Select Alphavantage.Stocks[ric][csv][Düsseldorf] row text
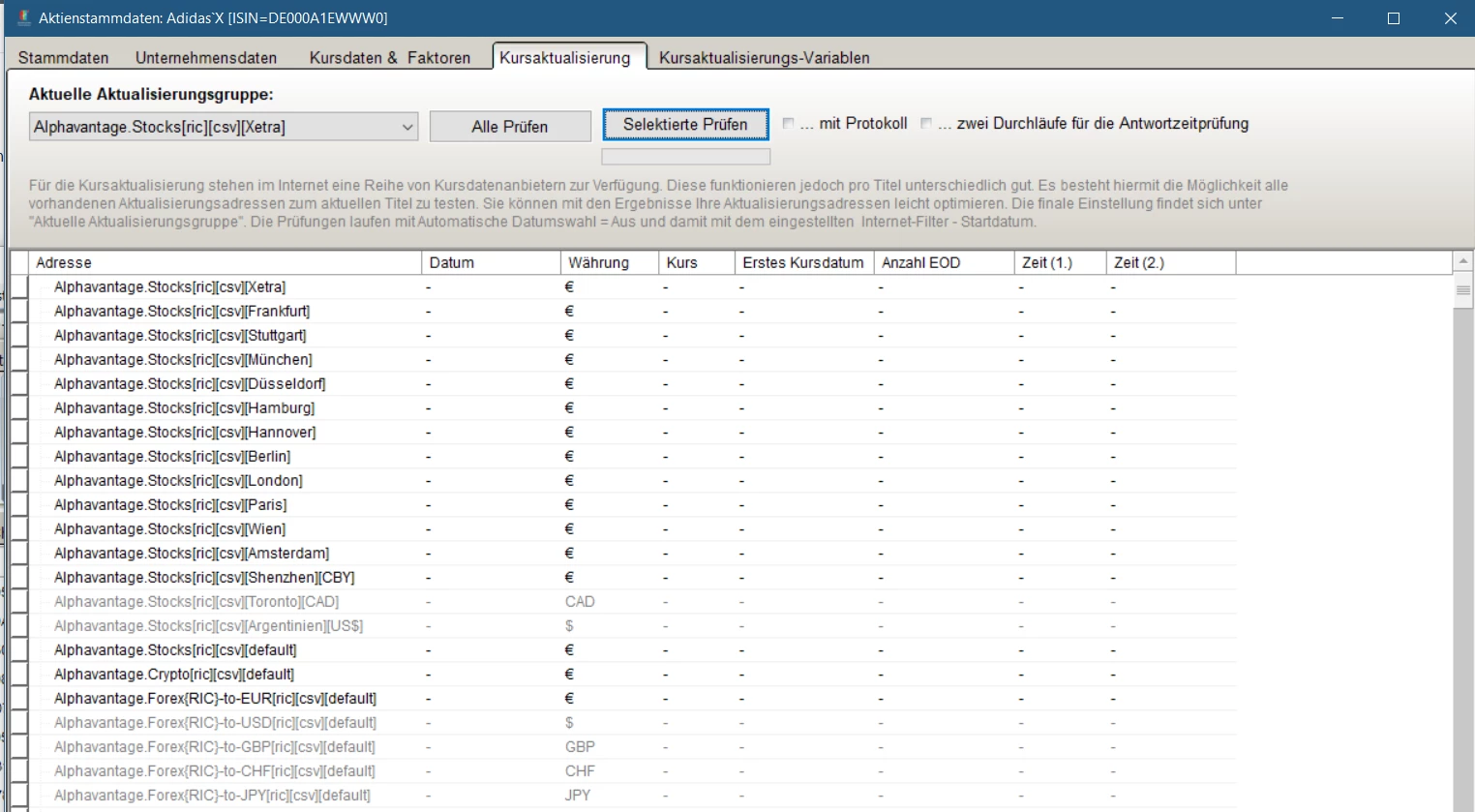1475x812 pixels. (190, 384)
